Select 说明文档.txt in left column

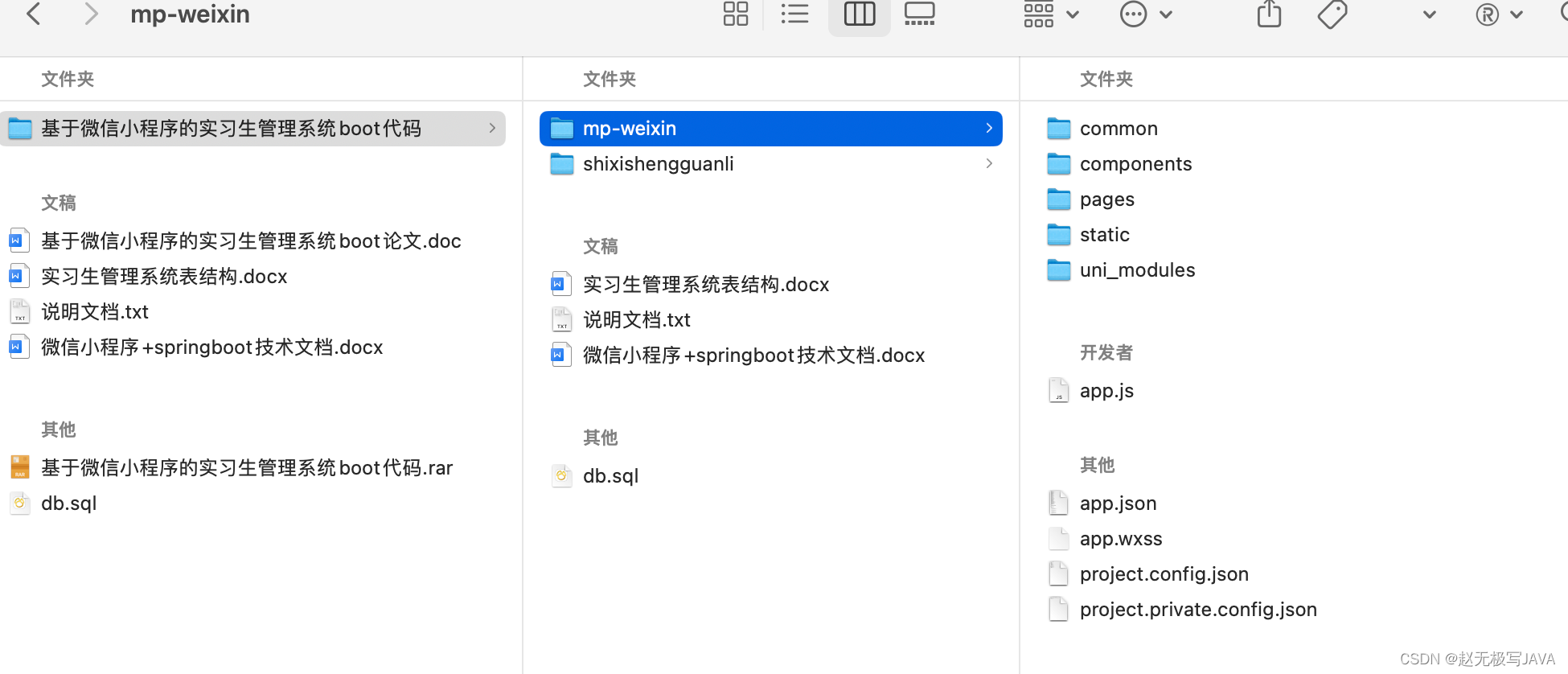[95, 312]
